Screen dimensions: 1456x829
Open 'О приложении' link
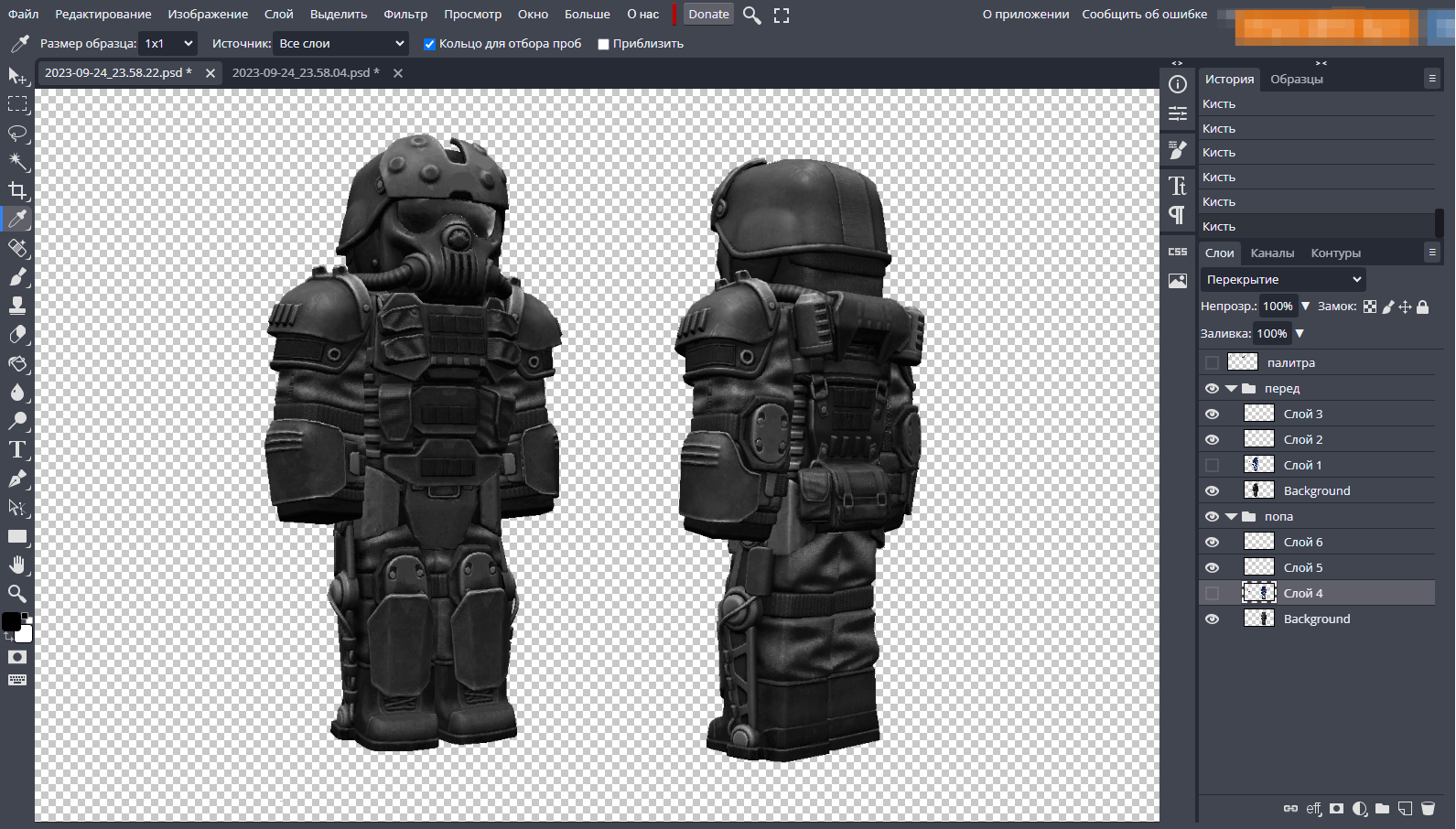tap(1025, 14)
